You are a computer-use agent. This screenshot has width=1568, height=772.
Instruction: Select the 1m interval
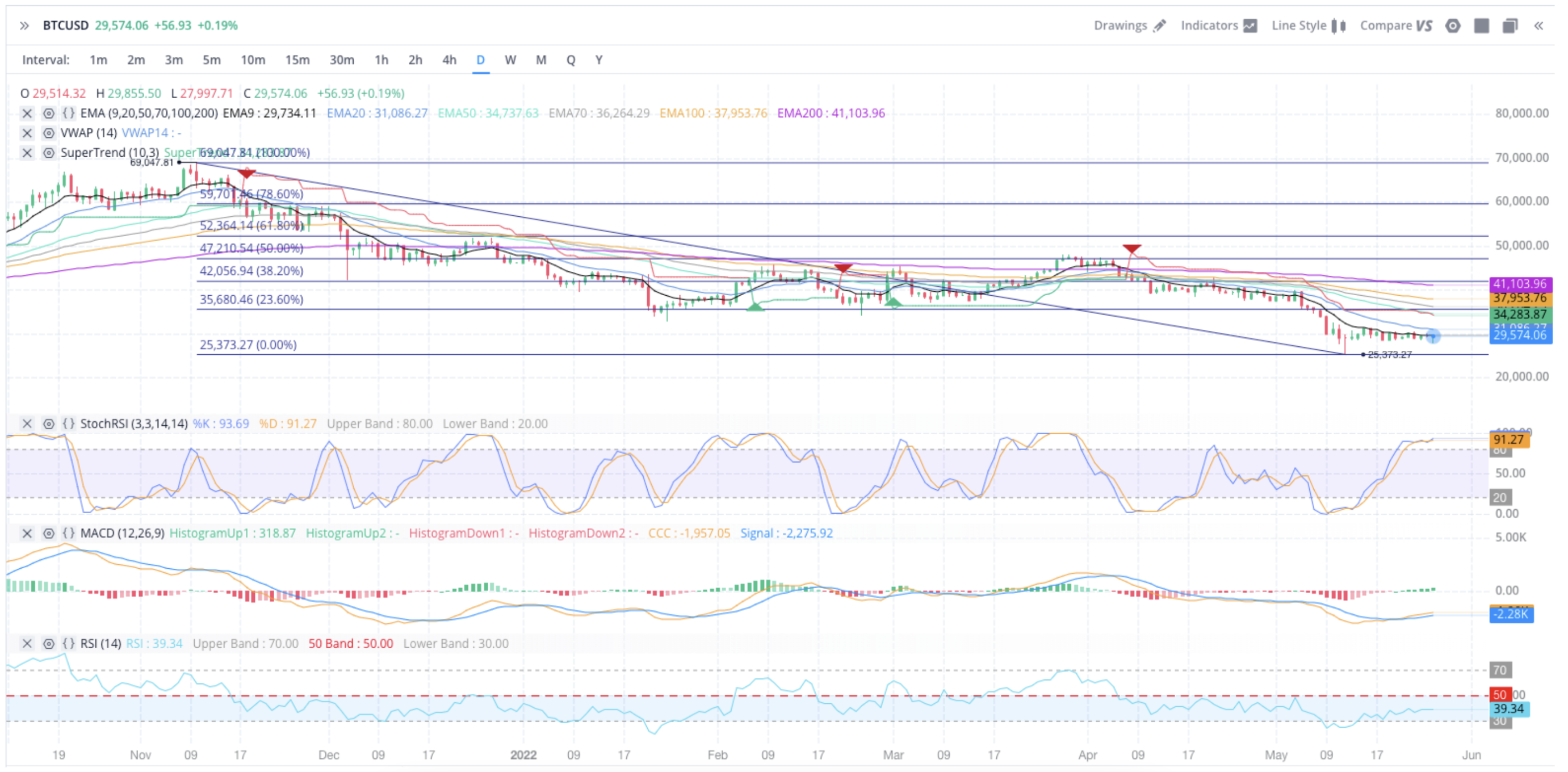click(x=98, y=60)
